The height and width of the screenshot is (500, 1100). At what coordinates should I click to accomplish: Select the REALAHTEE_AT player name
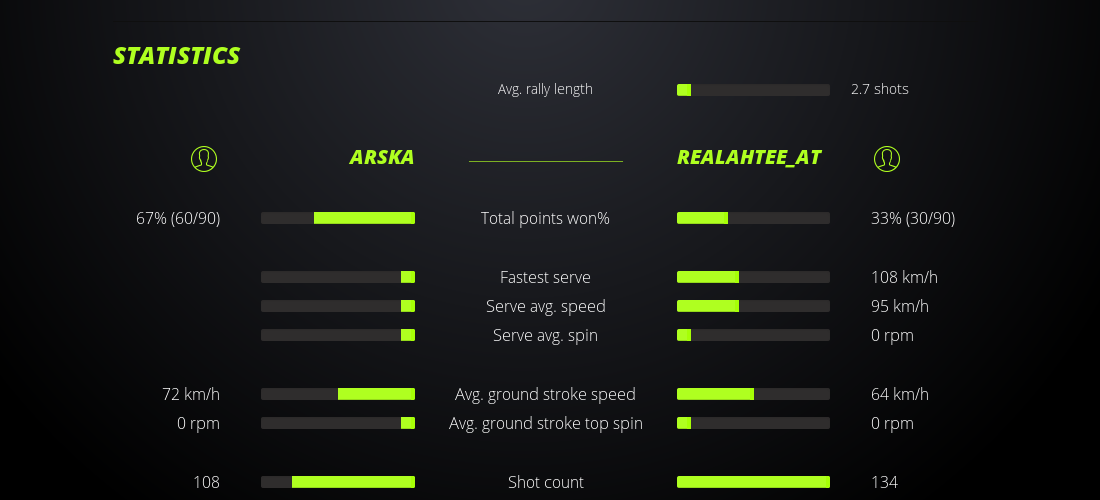[x=749, y=157]
